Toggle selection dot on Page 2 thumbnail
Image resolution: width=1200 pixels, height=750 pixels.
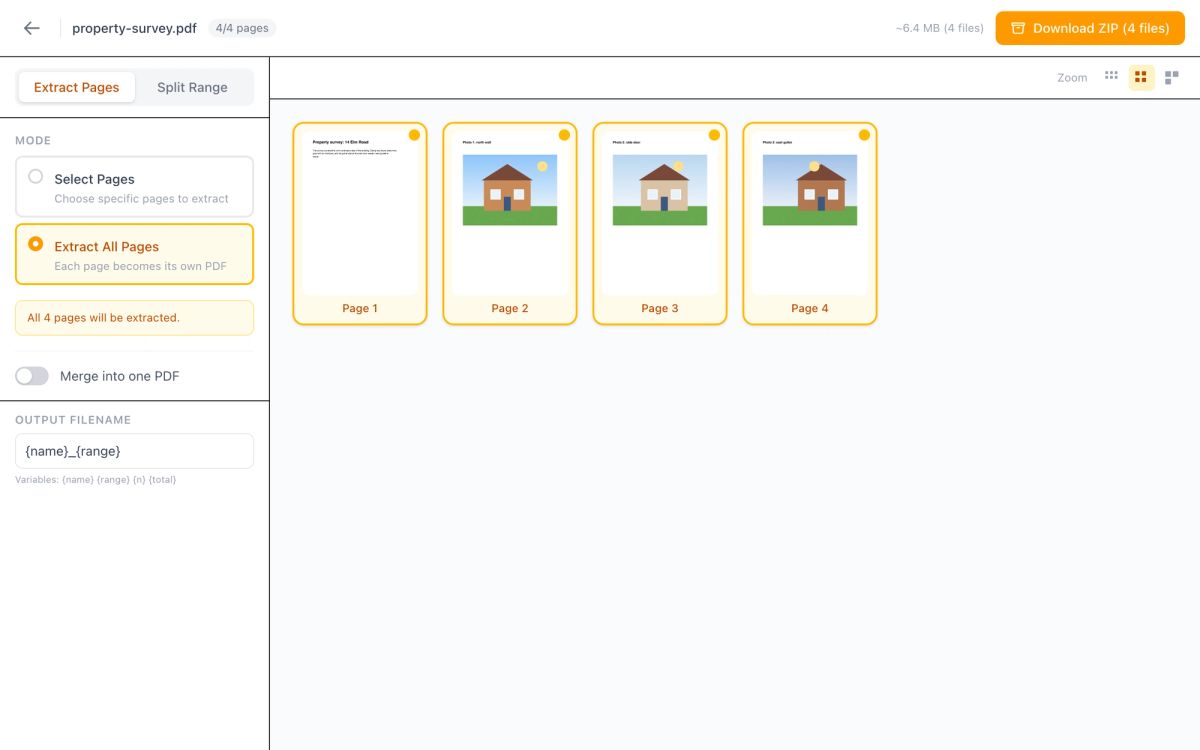pos(564,135)
